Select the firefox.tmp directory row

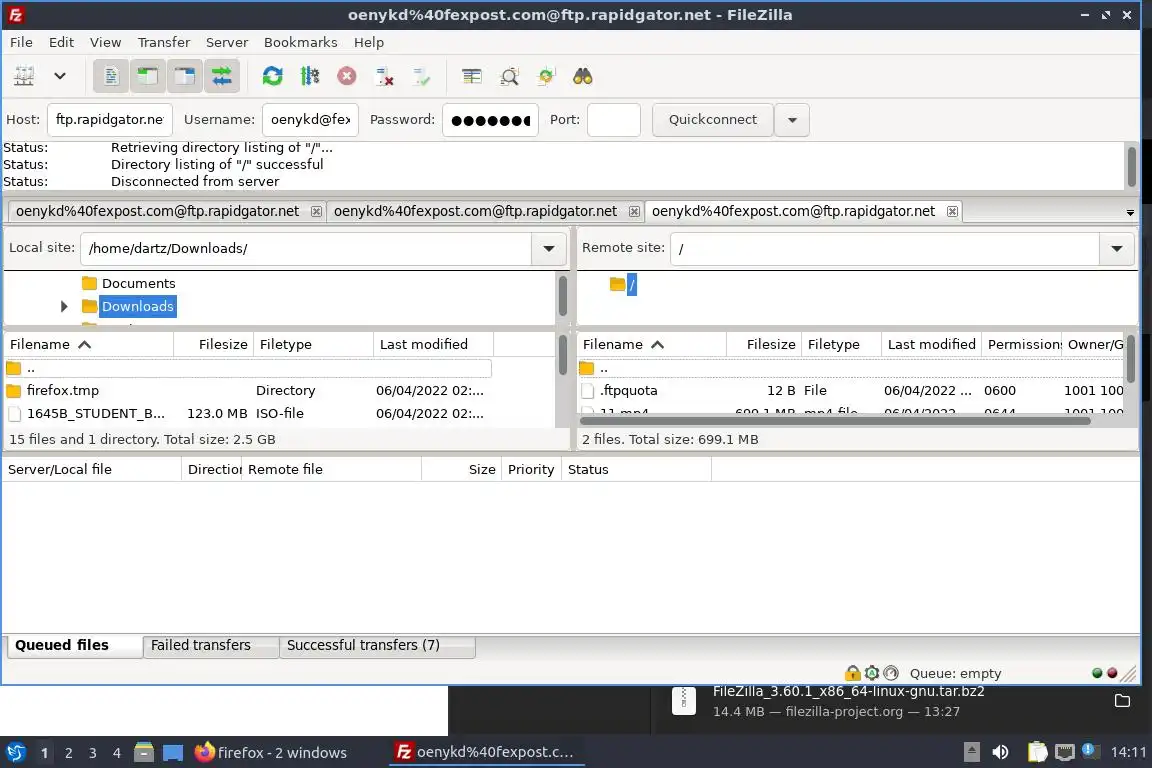point(248,391)
